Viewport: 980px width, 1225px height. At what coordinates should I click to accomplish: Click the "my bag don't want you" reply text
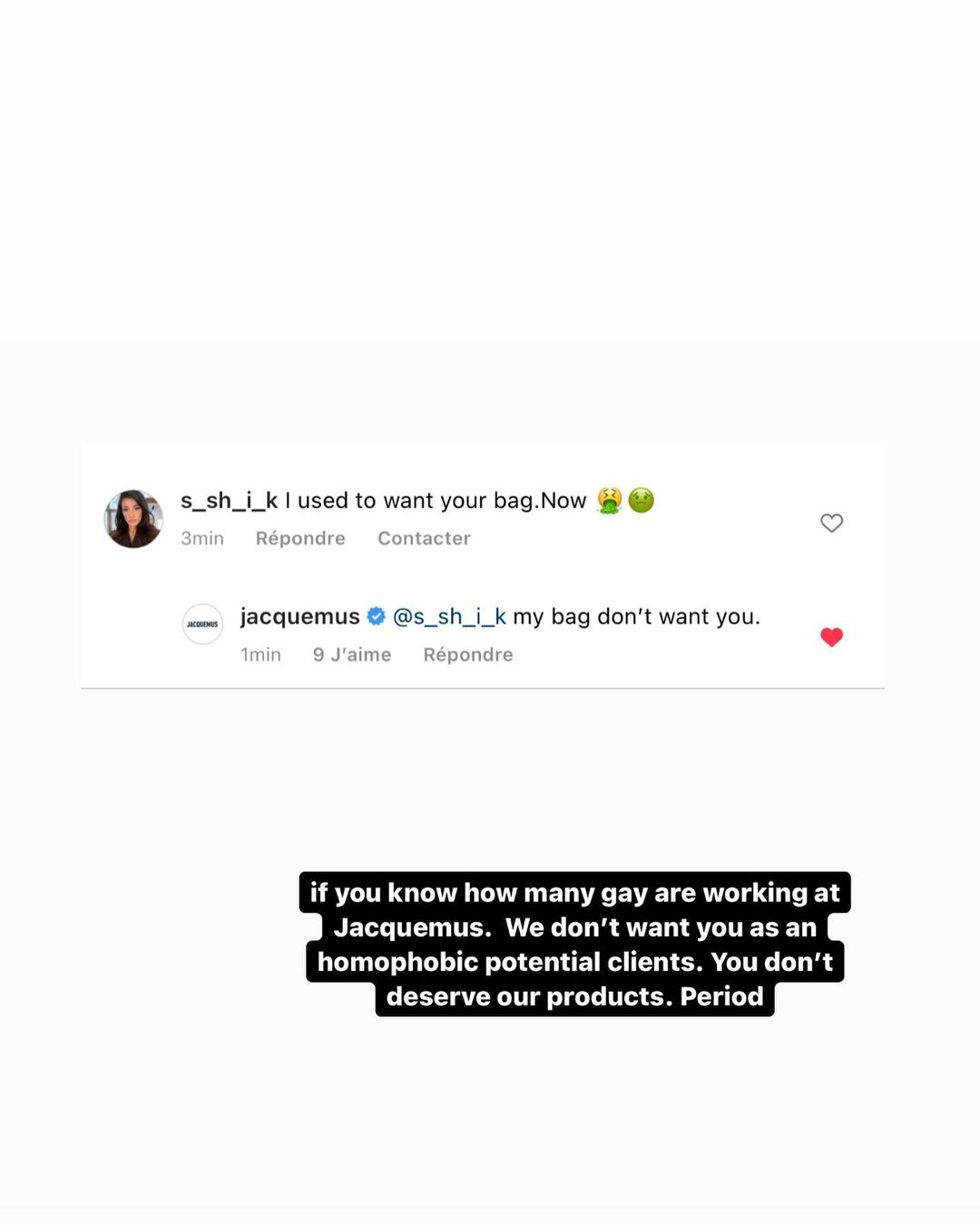tap(636, 617)
